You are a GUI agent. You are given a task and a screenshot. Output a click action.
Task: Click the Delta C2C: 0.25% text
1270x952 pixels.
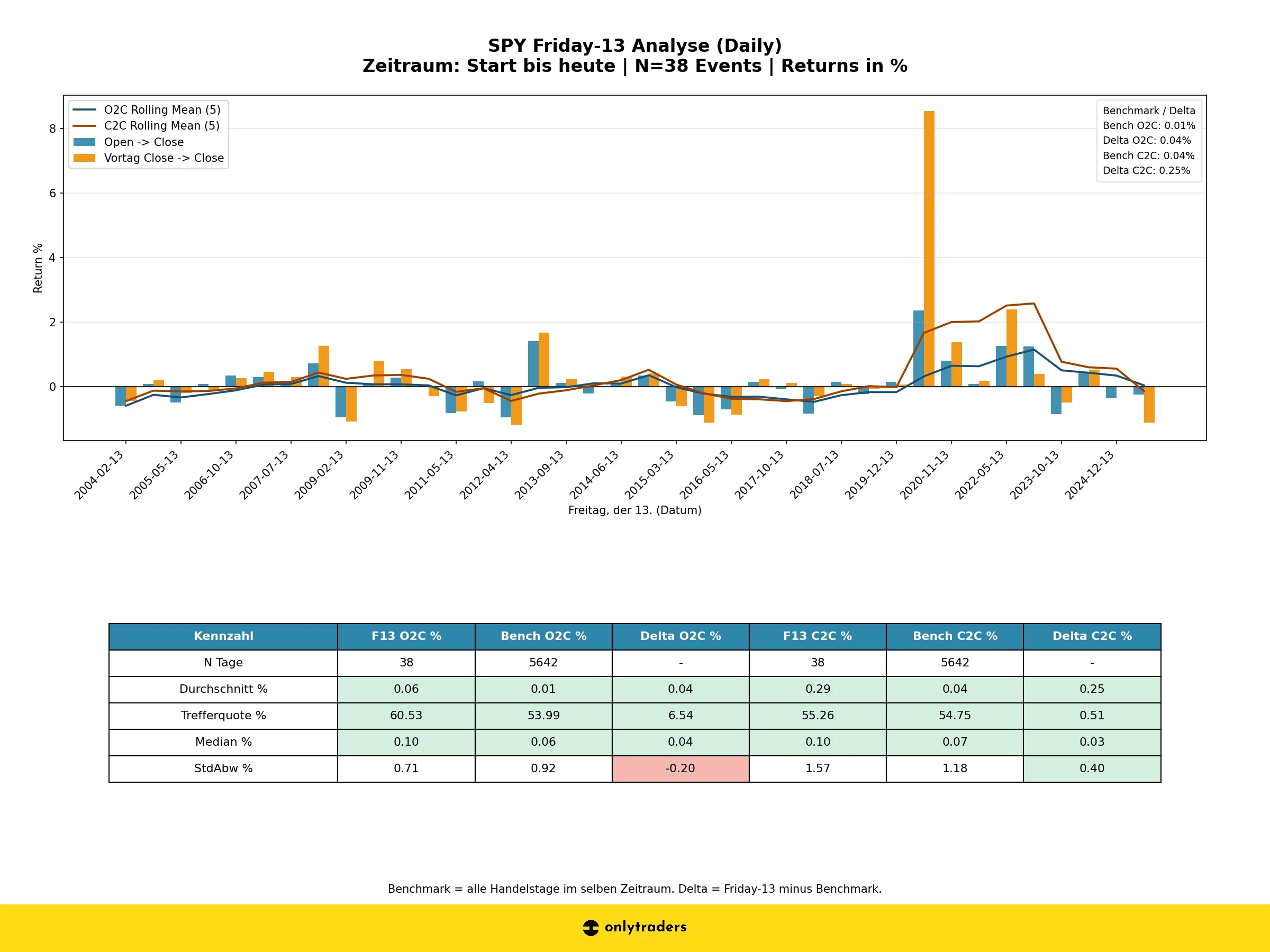[1146, 170]
